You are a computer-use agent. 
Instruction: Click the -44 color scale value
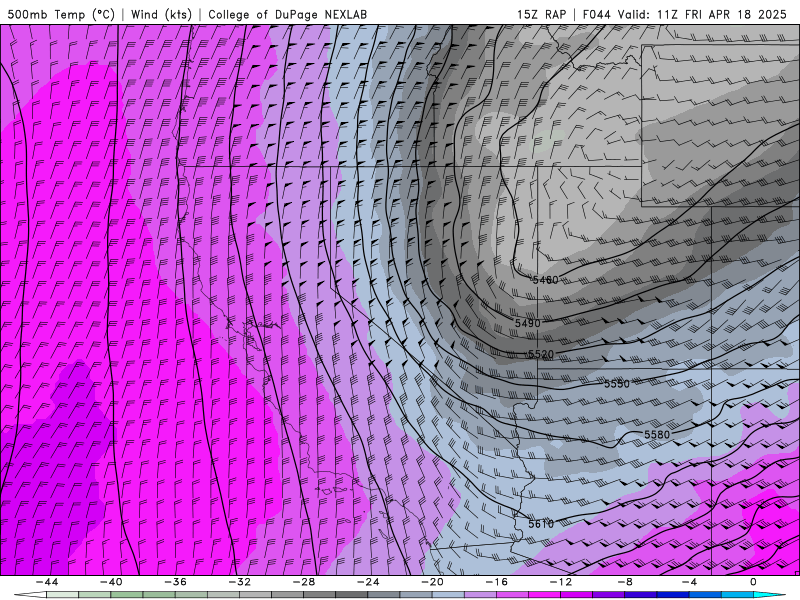pos(47,582)
